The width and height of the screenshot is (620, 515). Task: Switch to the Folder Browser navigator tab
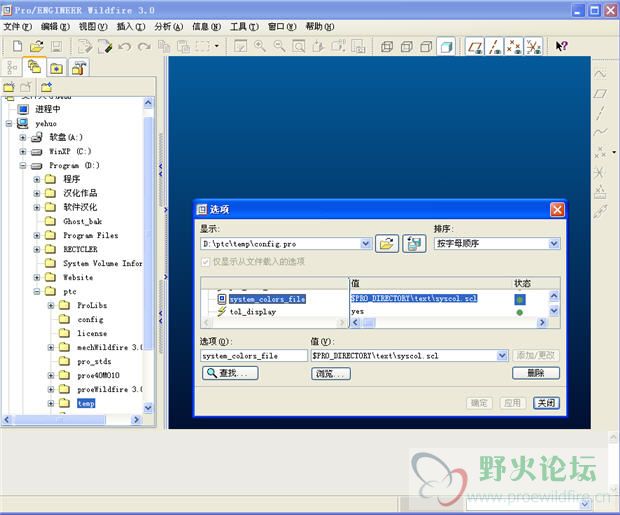tap(35, 67)
